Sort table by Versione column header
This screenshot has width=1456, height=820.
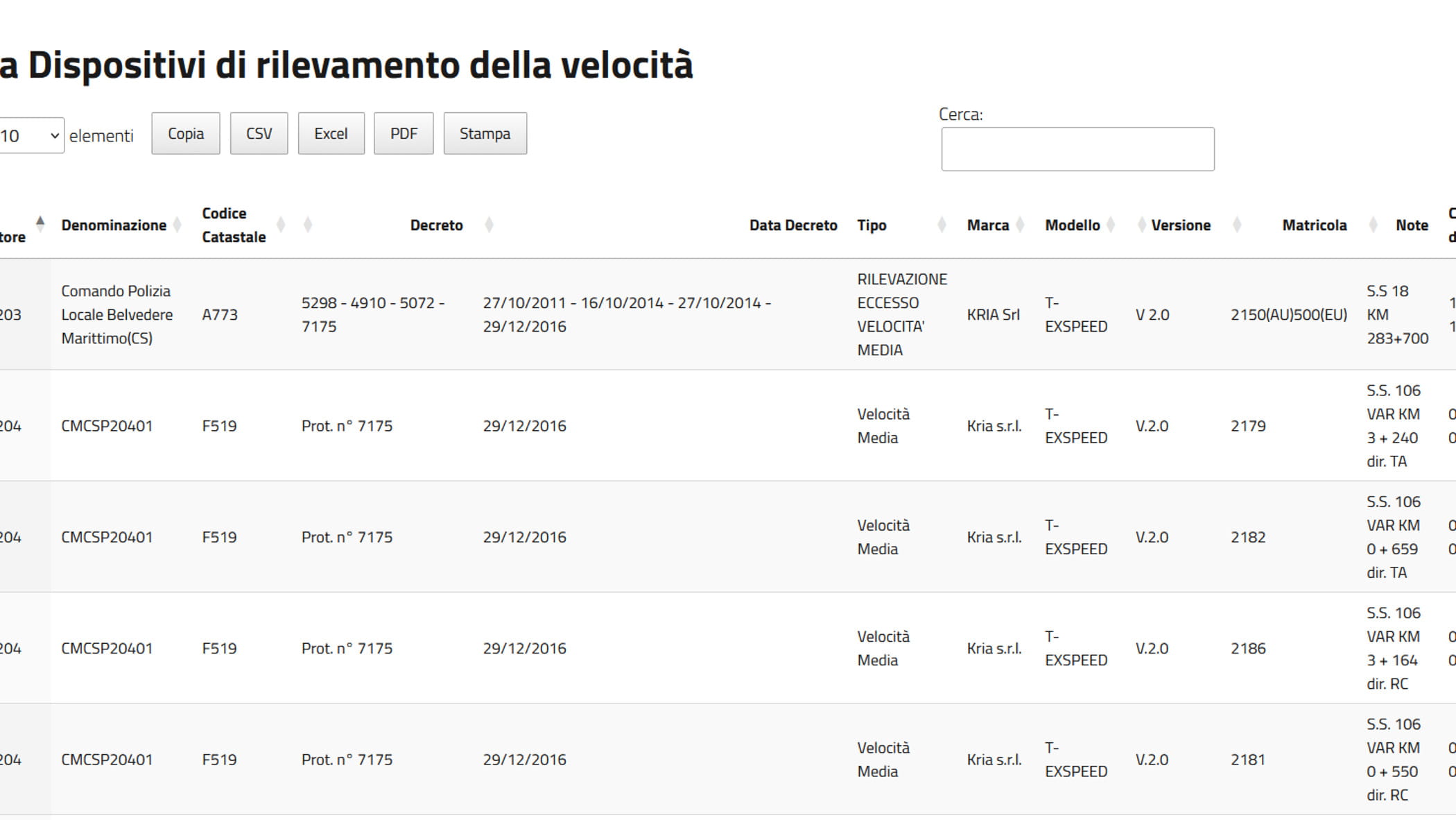click(1180, 225)
